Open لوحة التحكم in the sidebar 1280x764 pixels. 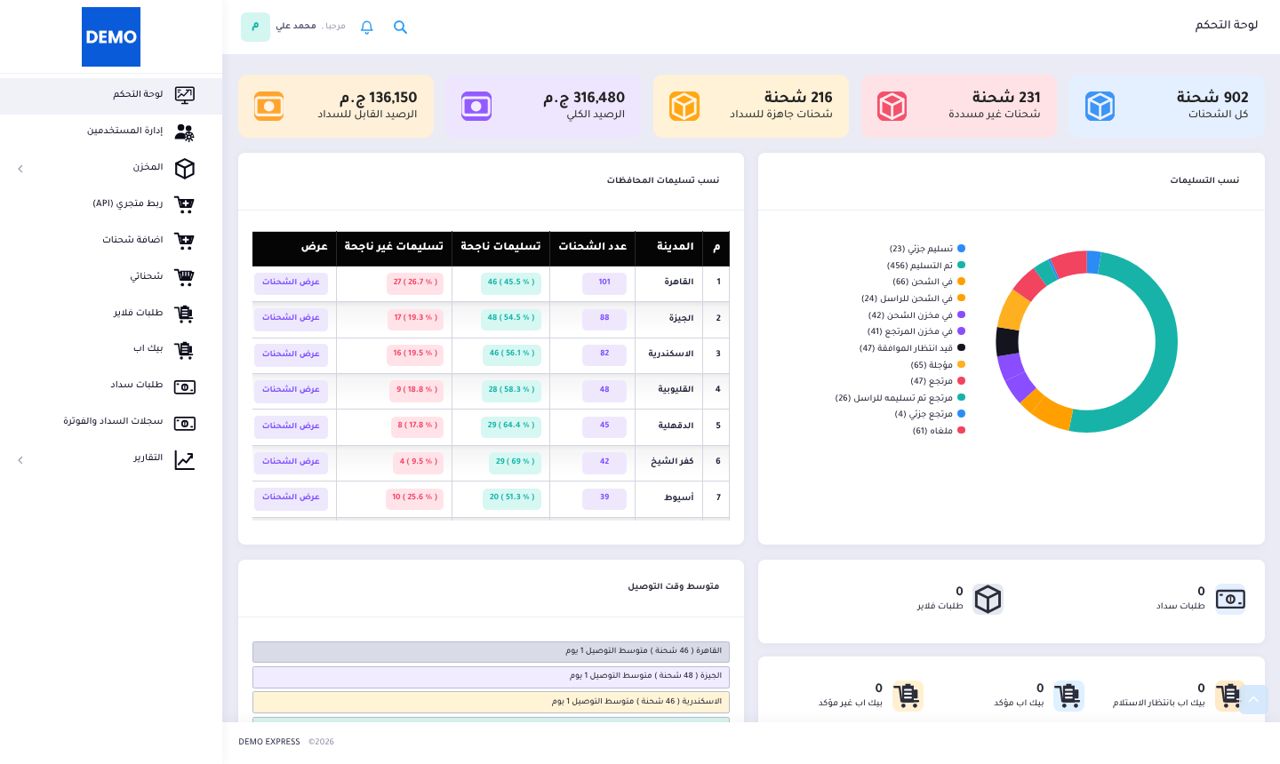pos(111,95)
